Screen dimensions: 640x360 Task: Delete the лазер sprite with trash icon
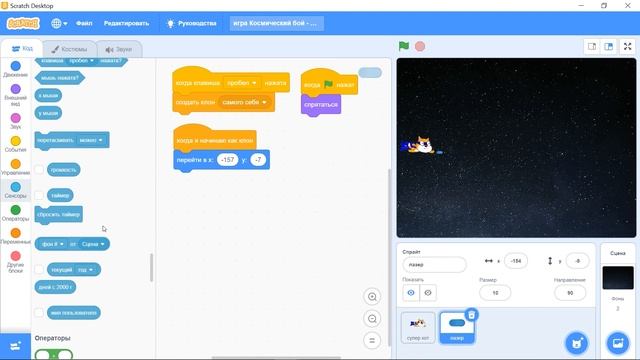coord(471,315)
